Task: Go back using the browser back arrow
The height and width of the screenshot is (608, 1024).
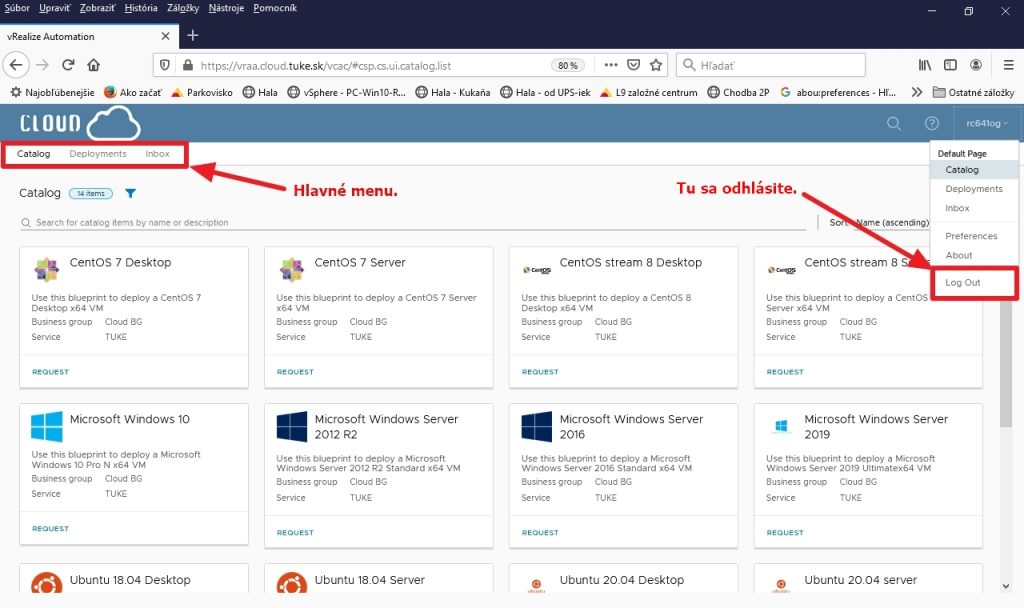Action: coord(16,65)
